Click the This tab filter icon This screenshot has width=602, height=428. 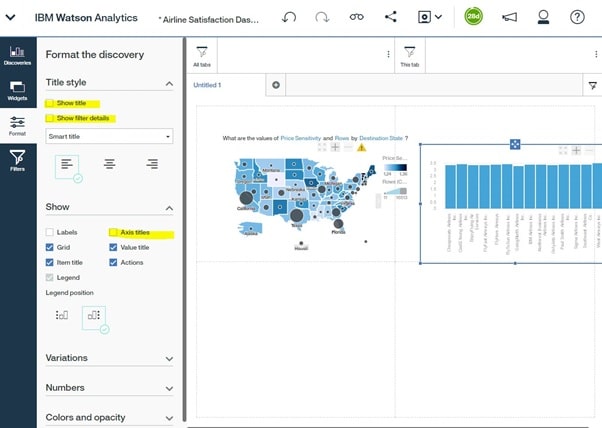coord(410,56)
